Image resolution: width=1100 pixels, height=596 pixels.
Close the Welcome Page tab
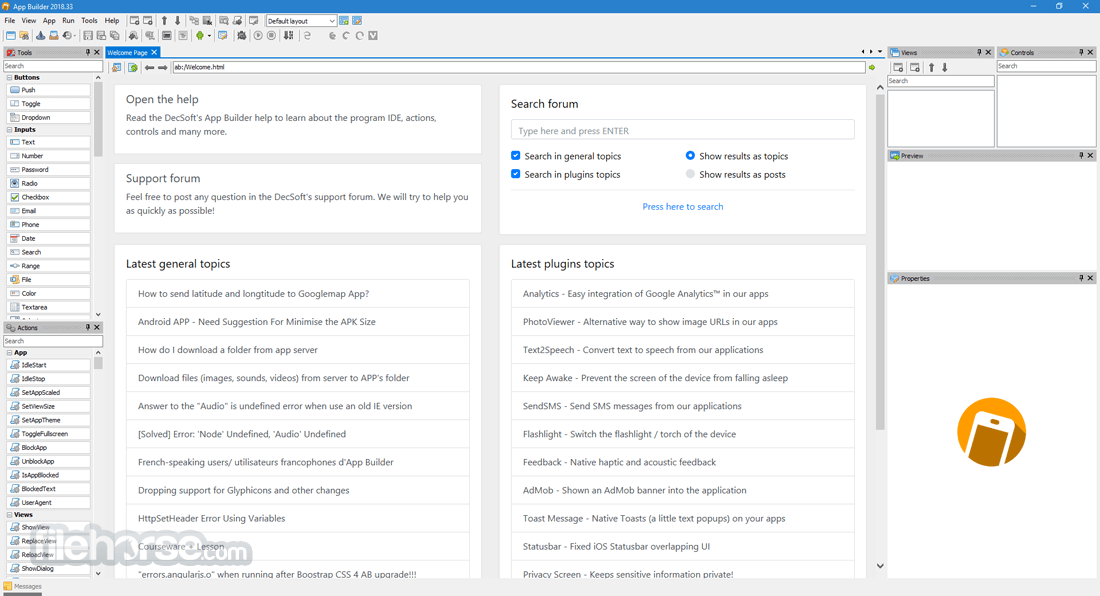point(154,53)
